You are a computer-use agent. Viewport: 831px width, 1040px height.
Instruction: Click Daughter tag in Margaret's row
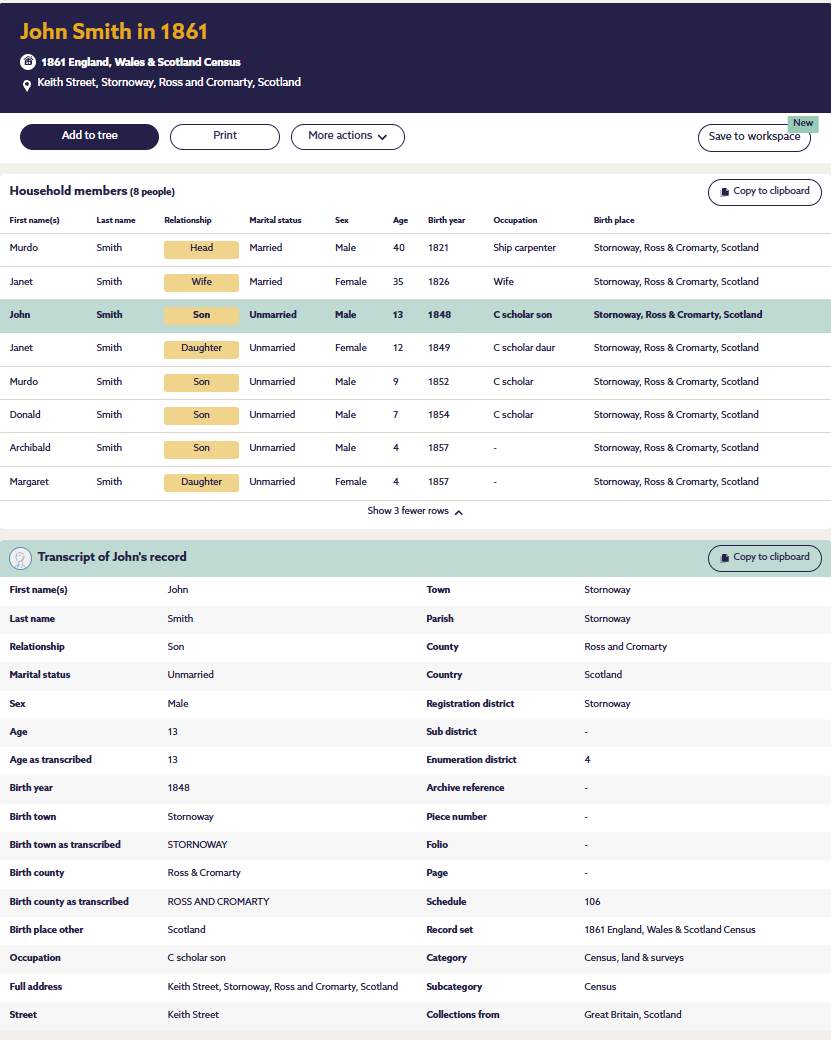(x=201, y=482)
